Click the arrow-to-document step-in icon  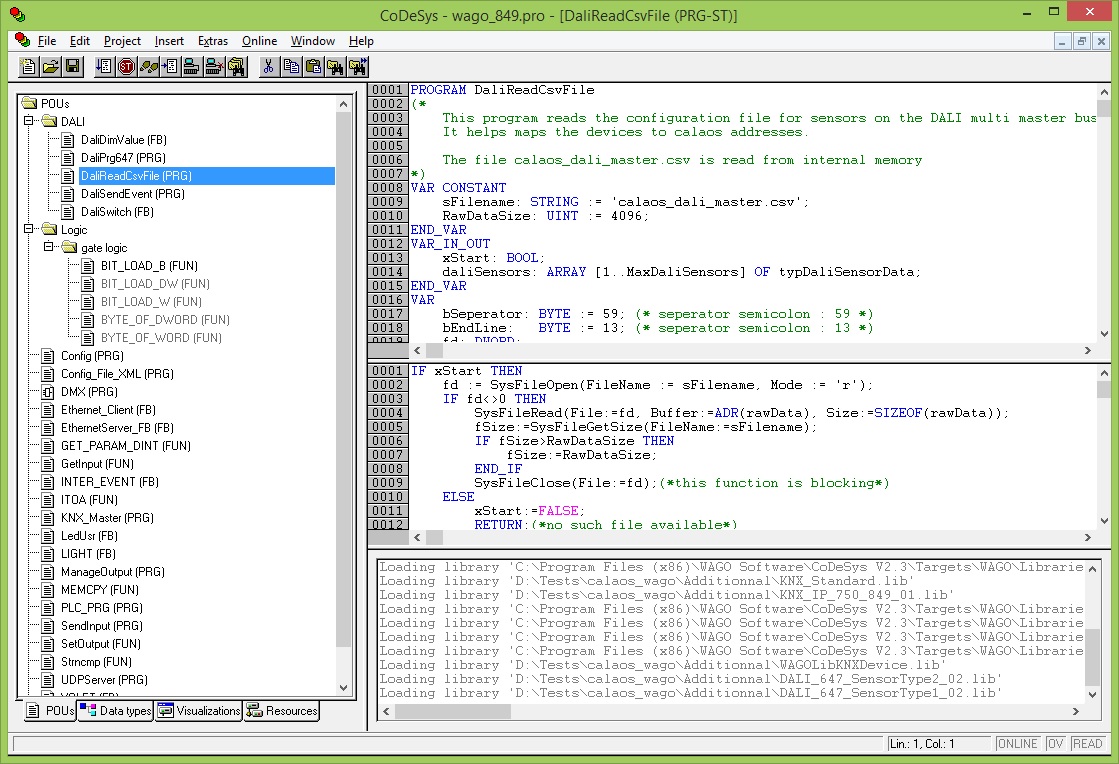click(x=170, y=67)
